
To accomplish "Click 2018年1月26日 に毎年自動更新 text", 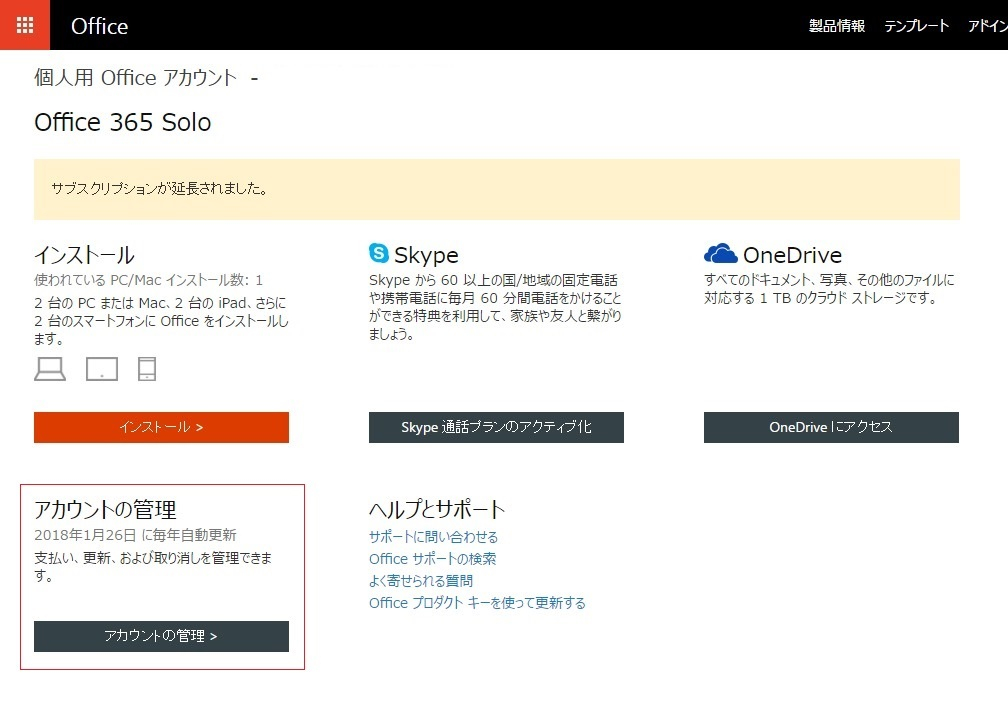I will pyautogui.click(x=135, y=535).
